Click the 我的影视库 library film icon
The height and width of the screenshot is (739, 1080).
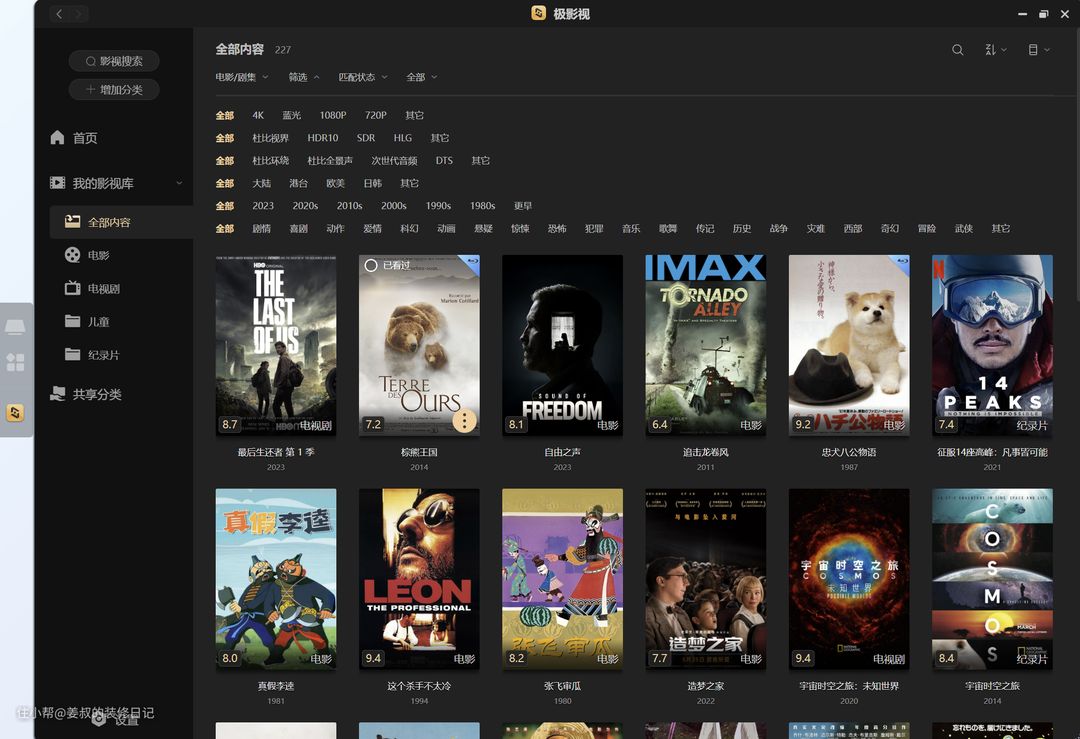pos(57,183)
